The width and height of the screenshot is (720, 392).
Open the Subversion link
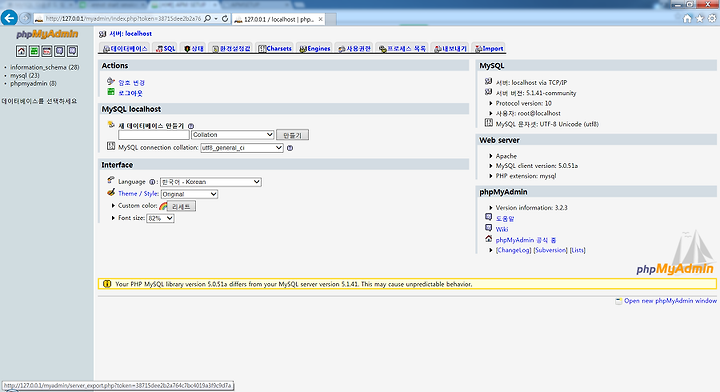tap(551, 250)
